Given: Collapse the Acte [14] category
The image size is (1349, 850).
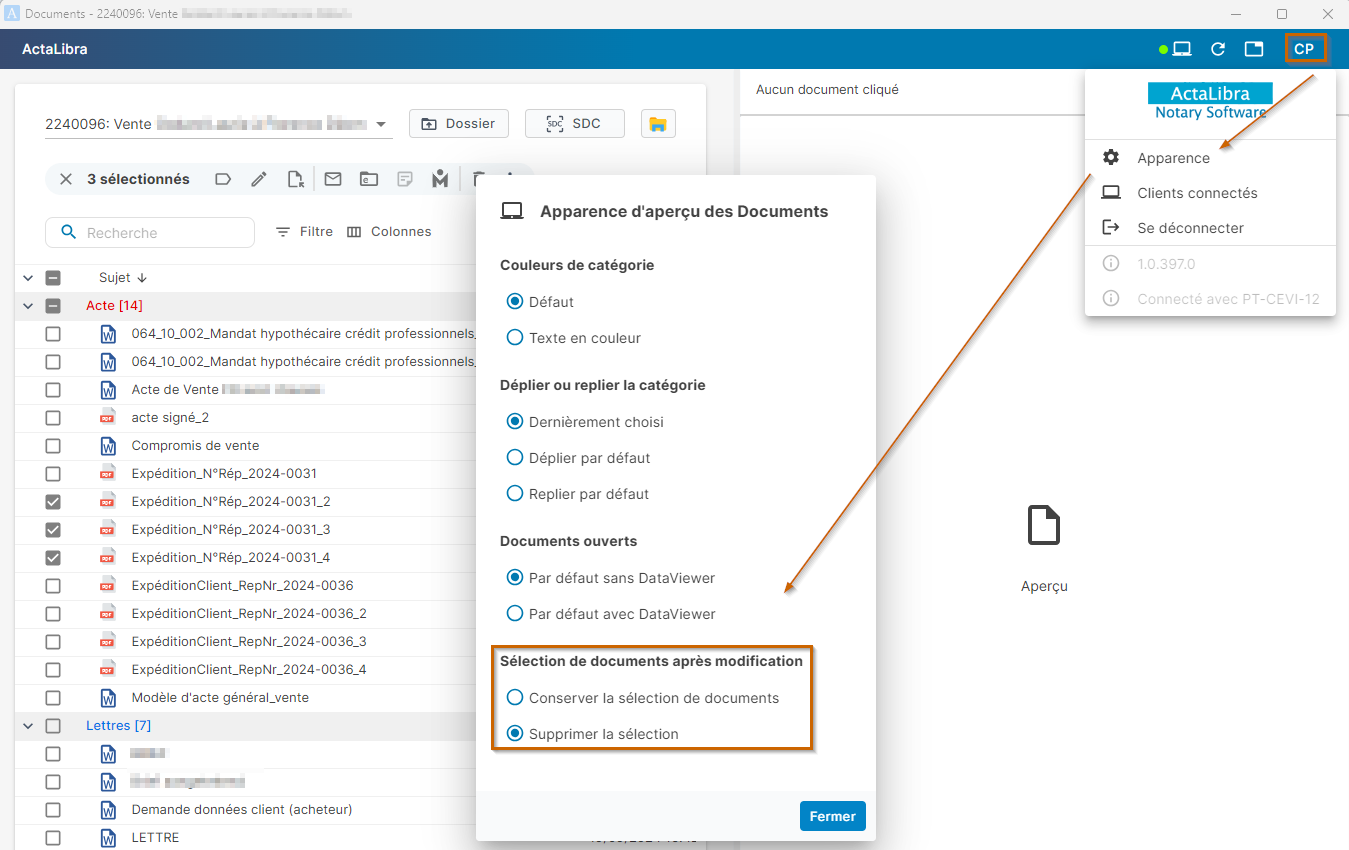Looking at the screenshot, I should click(27, 306).
